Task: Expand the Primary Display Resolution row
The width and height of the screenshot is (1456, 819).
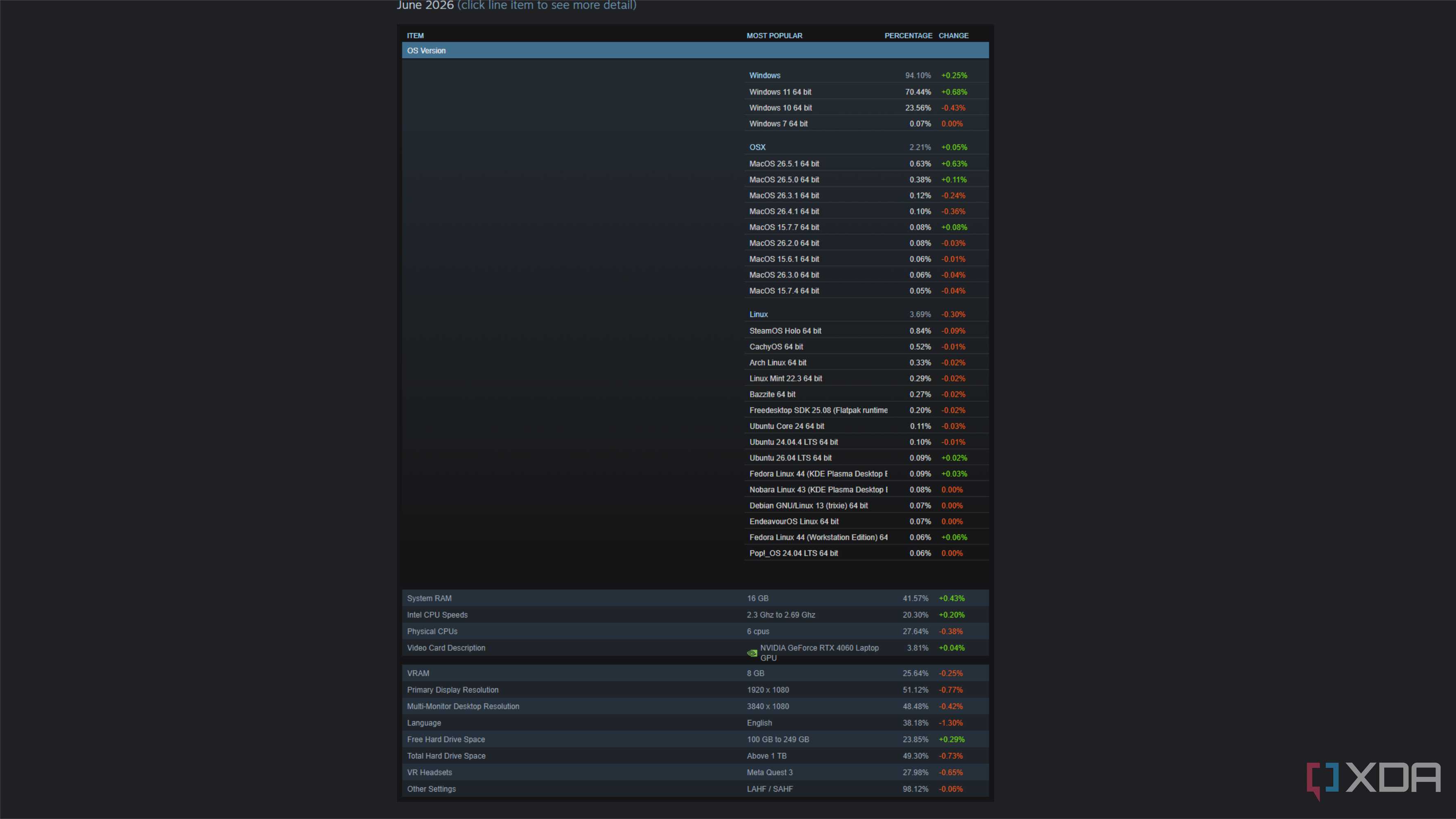Action: (695, 690)
